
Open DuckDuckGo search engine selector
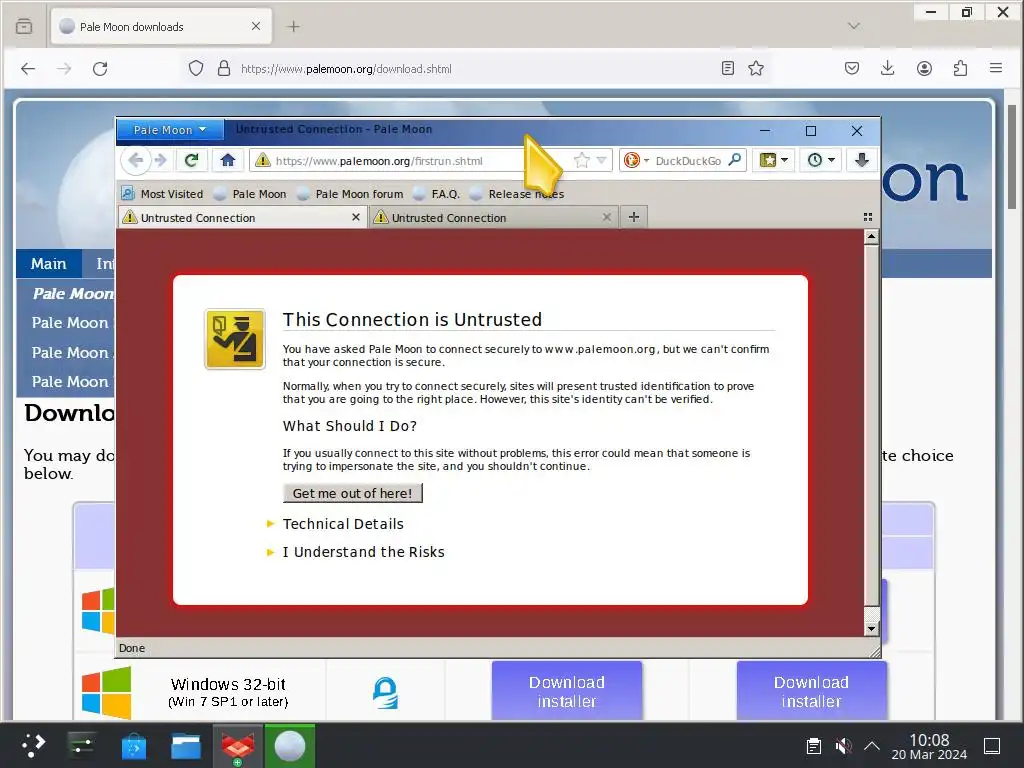[635, 160]
